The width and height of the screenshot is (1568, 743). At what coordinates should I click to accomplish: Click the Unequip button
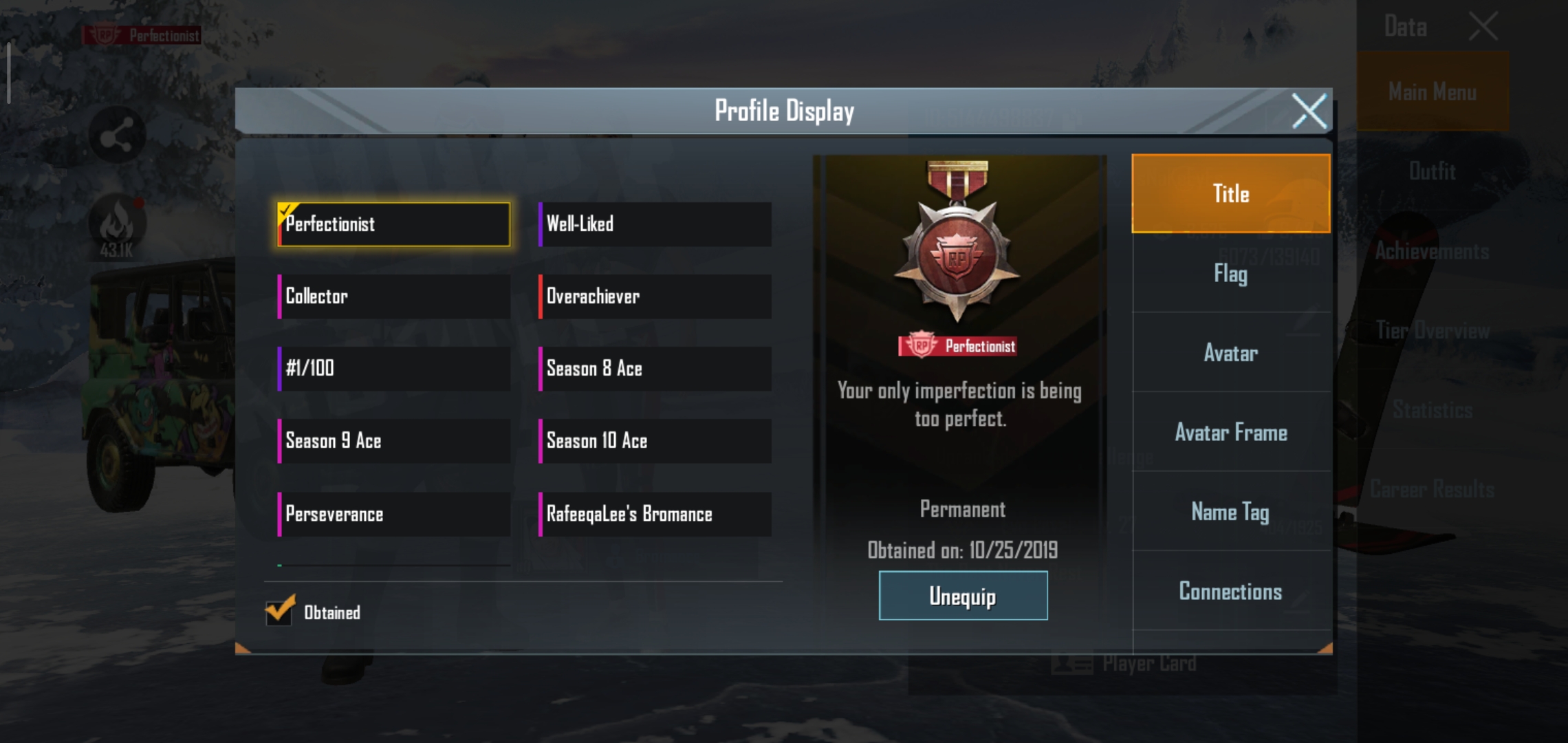pyautogui.click(x=963, y=596)
